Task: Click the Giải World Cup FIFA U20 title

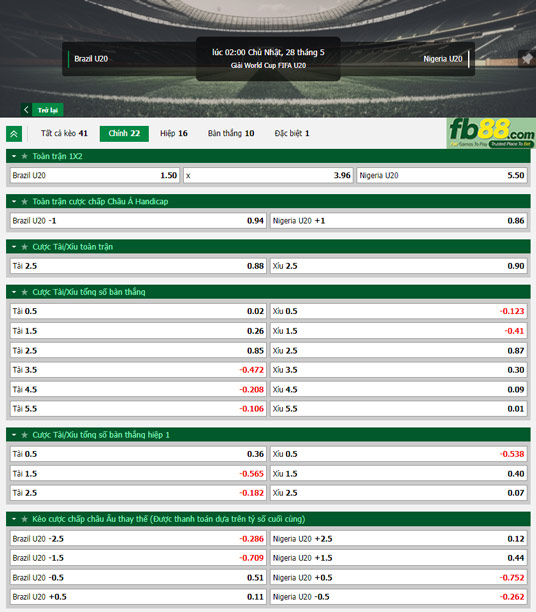Action: click(x=268, y=66)
